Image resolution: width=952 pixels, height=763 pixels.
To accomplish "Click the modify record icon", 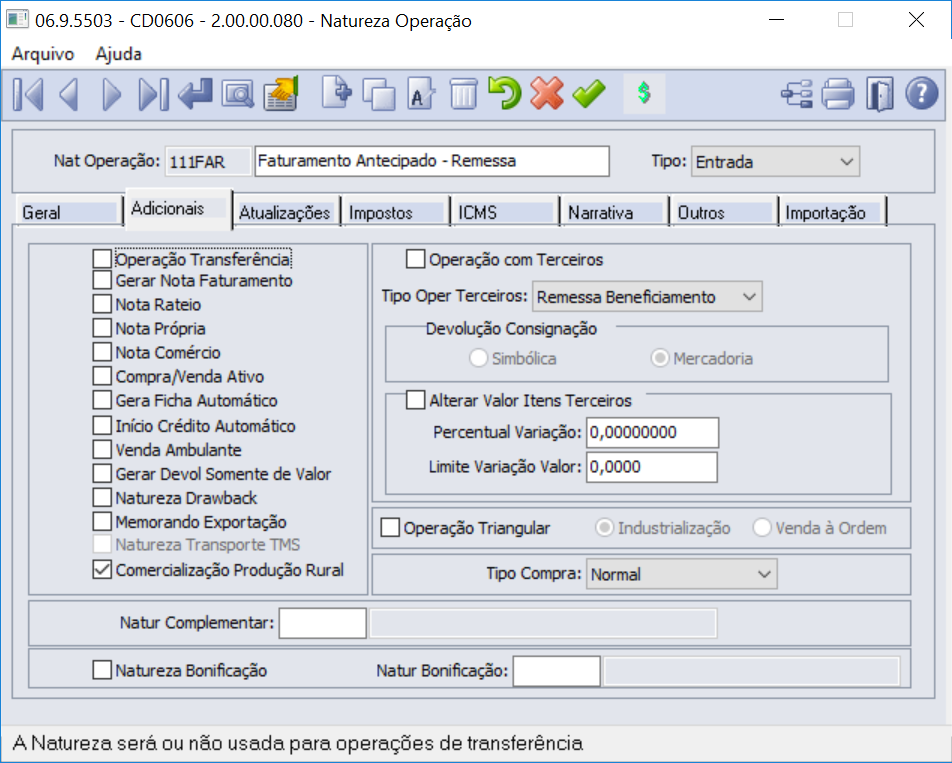I will [x=421, y=94].
